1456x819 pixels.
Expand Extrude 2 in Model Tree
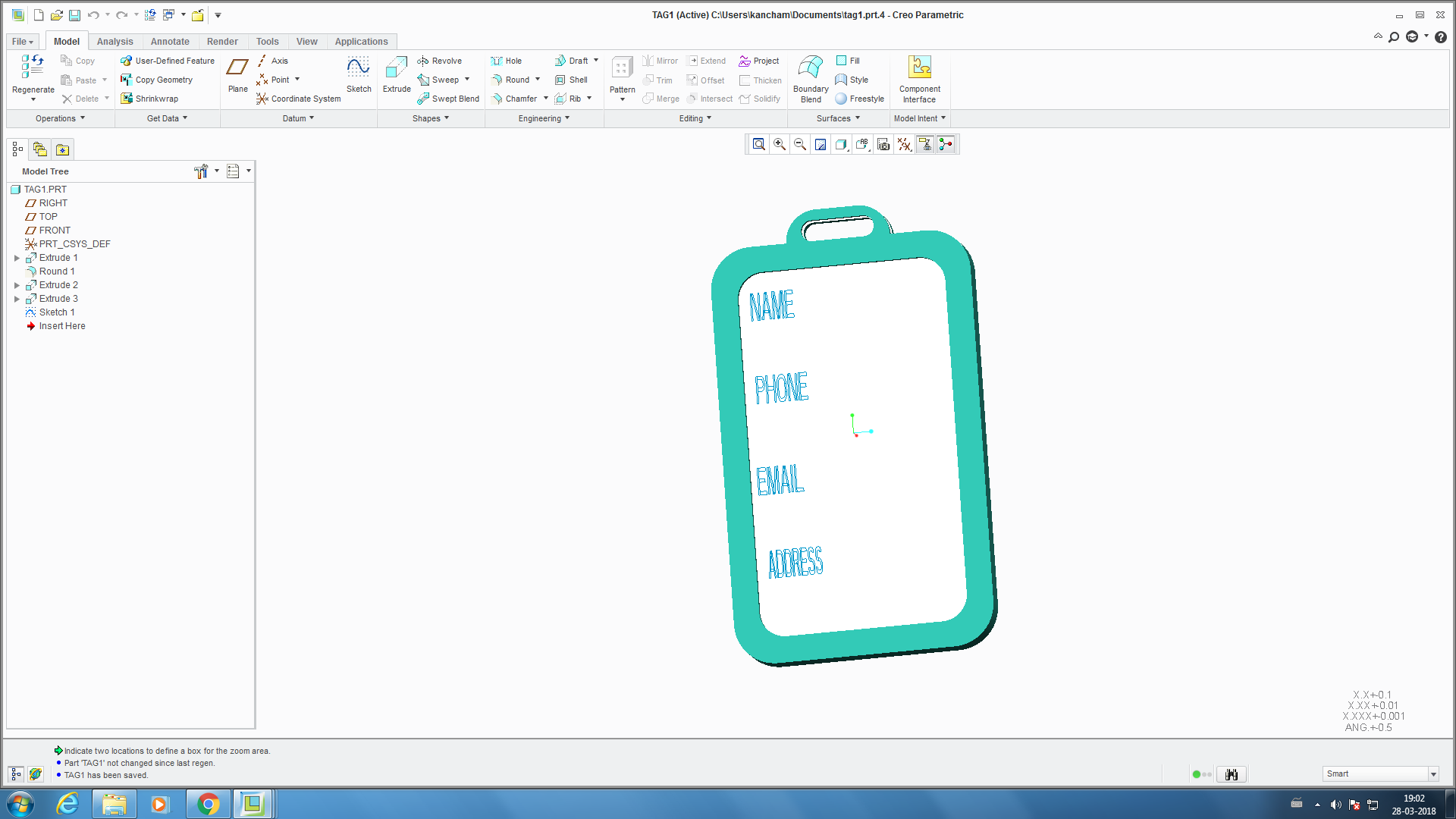(17, 285)
